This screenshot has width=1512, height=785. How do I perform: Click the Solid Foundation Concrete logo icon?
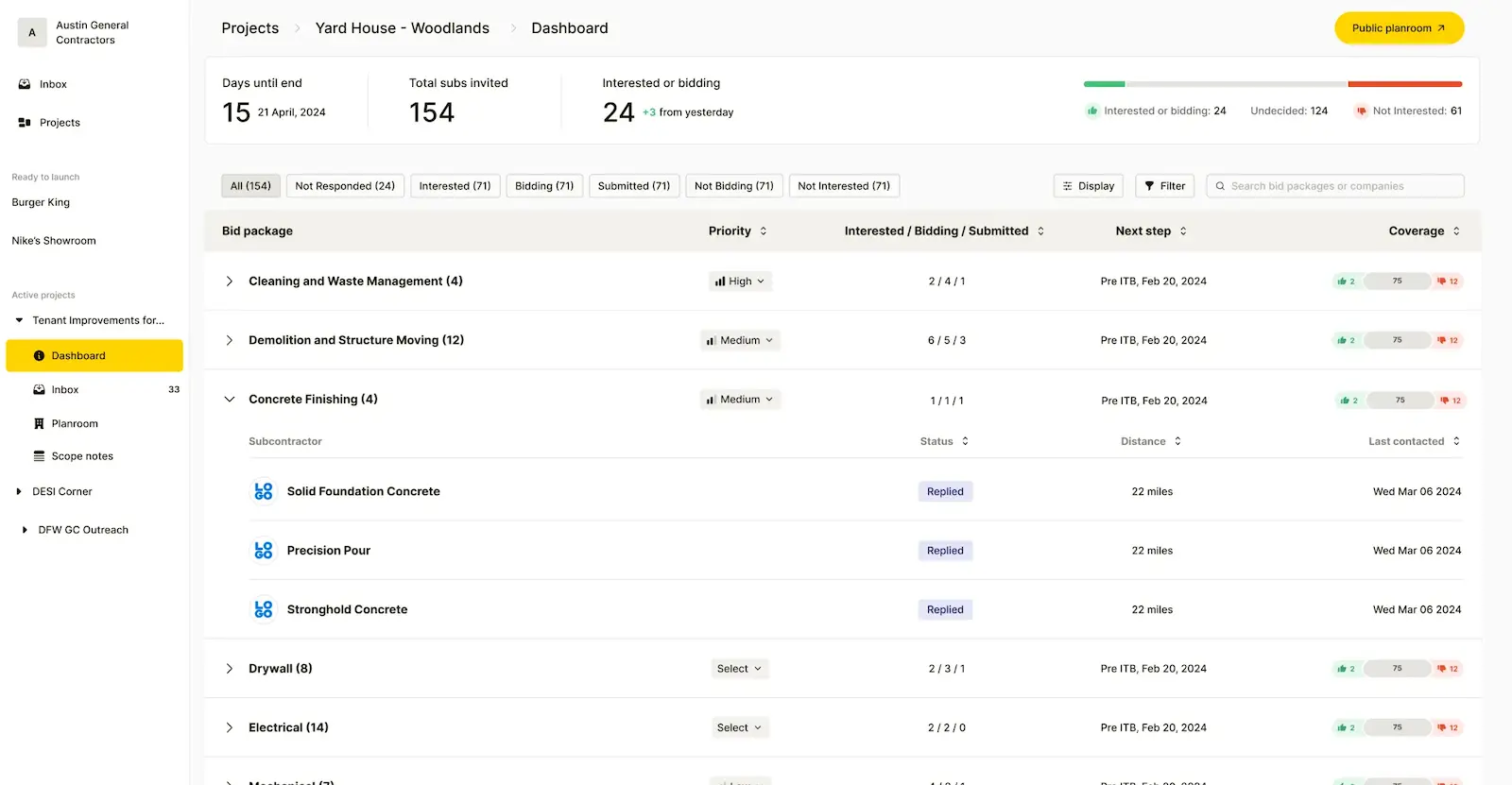[264, 491]
